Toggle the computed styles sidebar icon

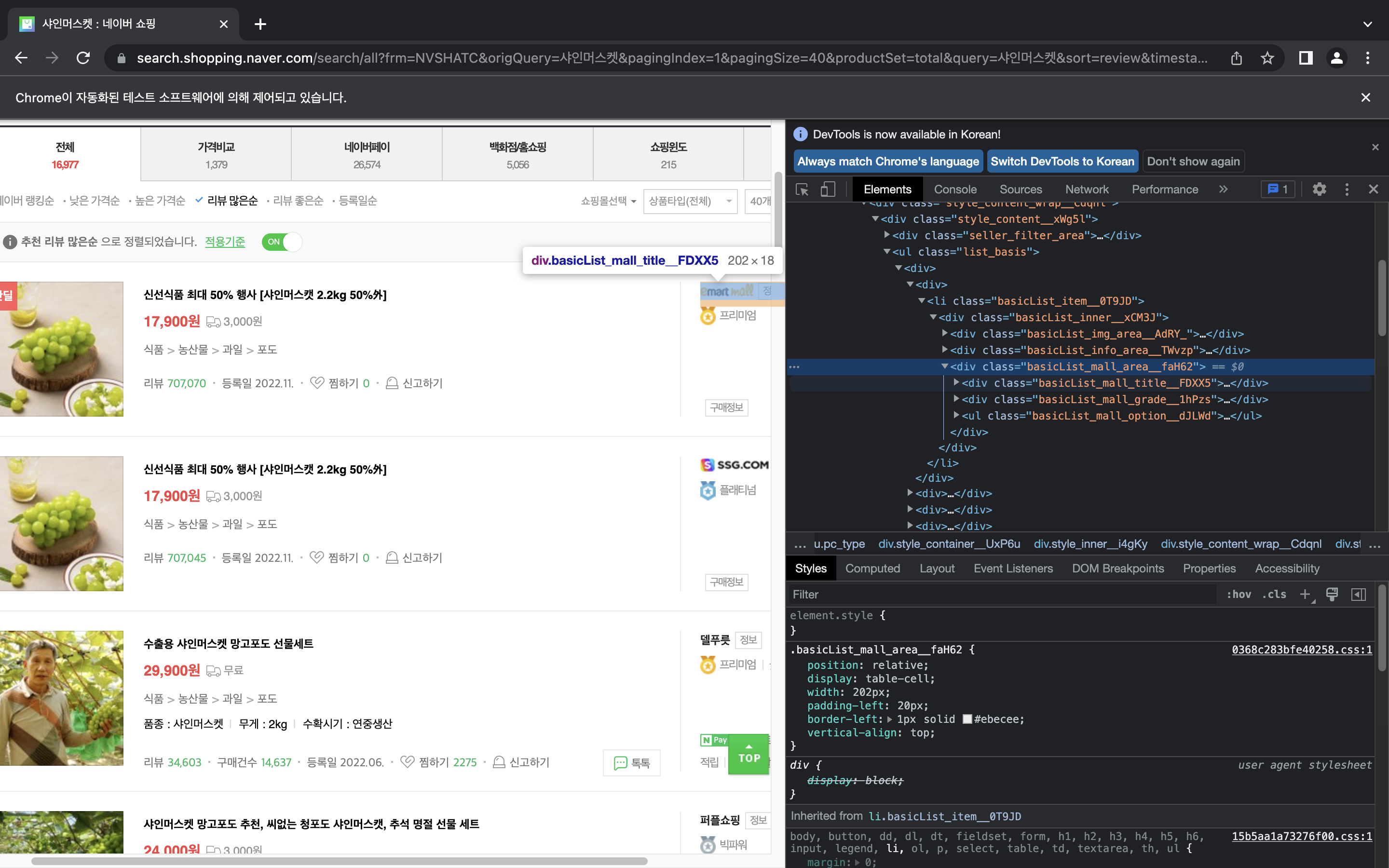1358,594
